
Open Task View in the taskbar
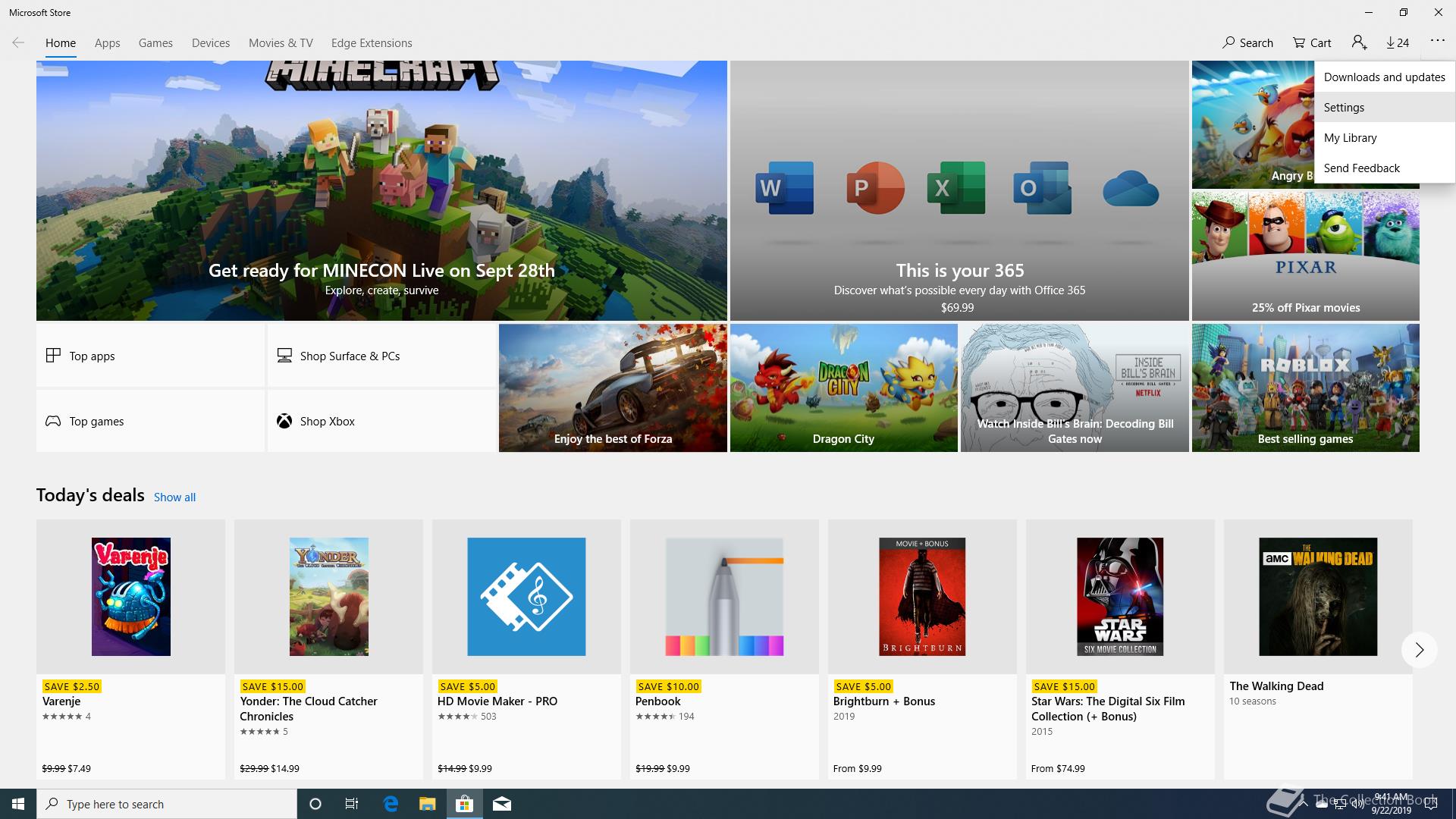352,804
